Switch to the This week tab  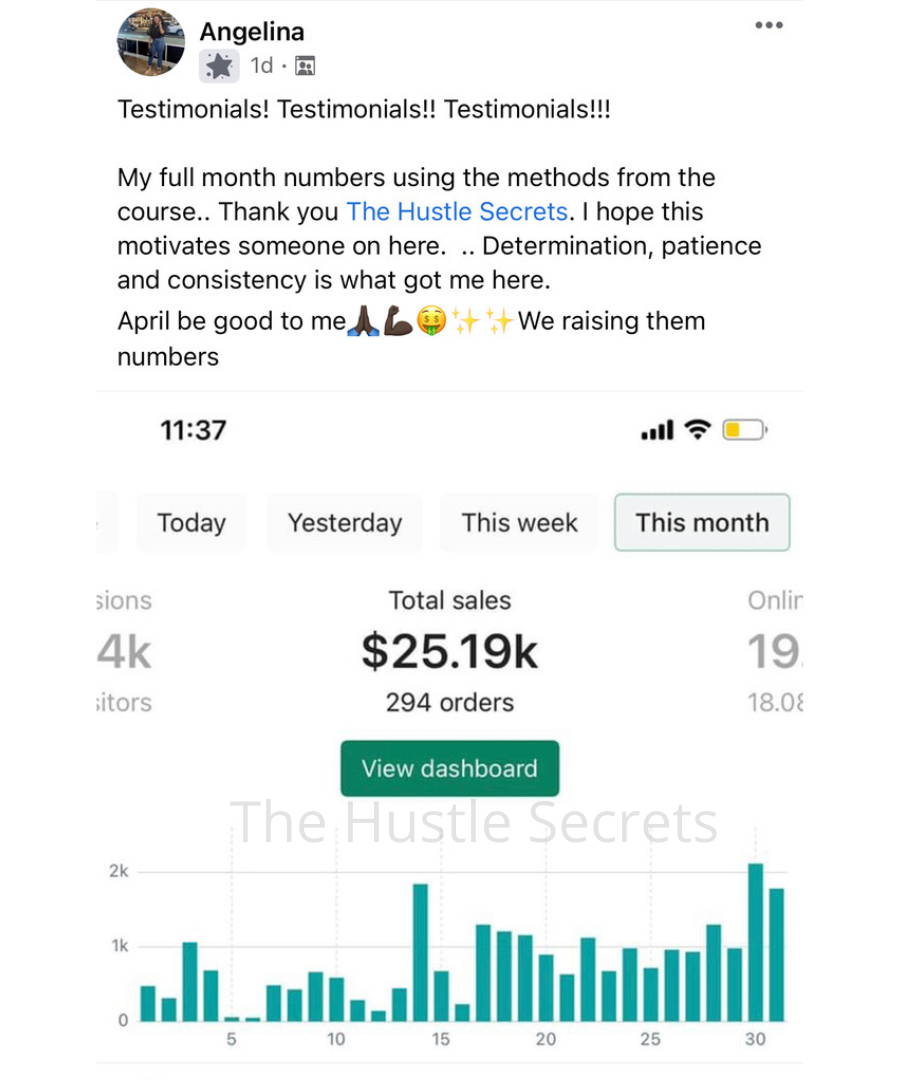pyautogui.click(x=519, y=523)
